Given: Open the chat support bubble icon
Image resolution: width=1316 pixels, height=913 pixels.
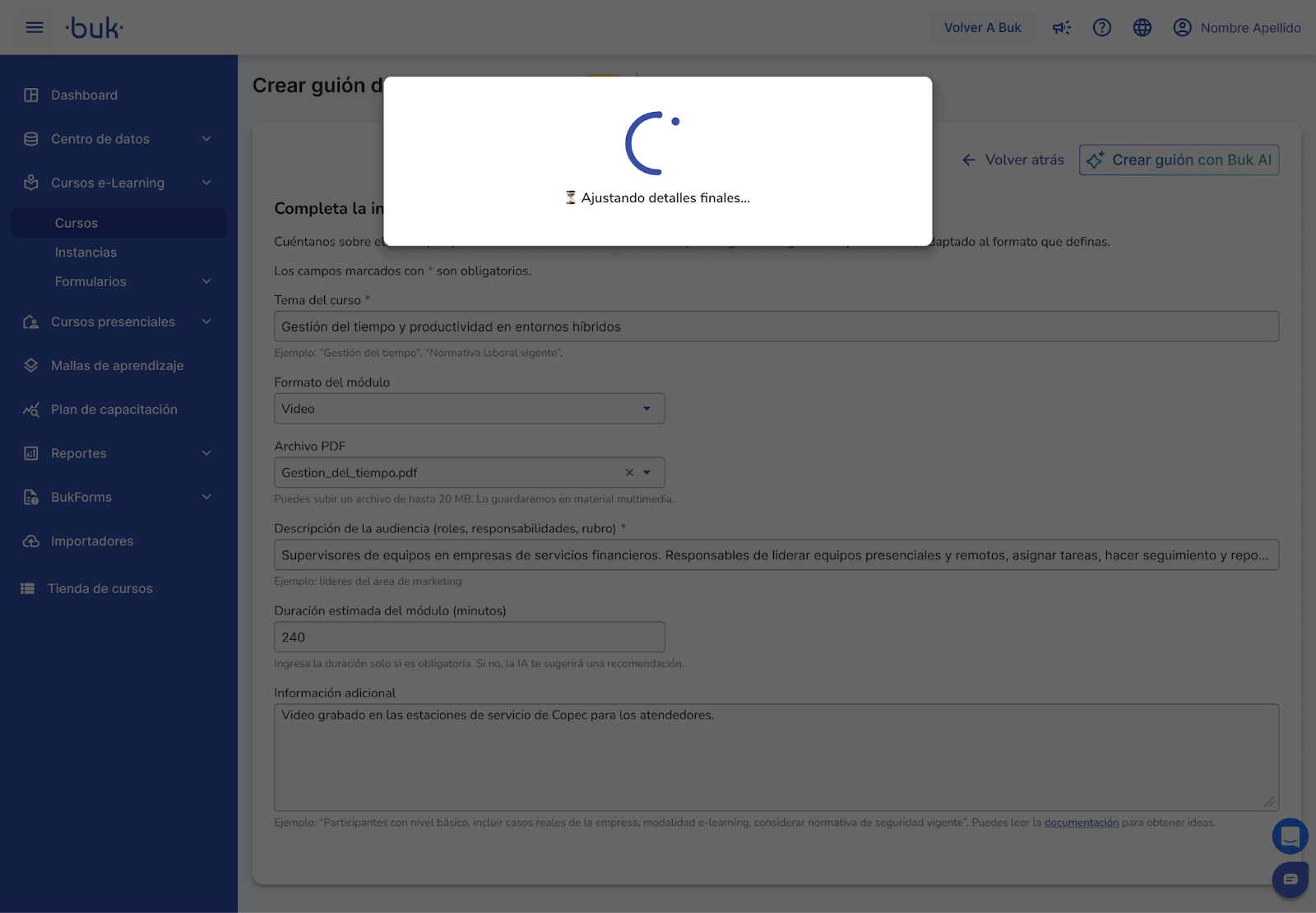Looking at the screenshot, I should point(1290,879).
